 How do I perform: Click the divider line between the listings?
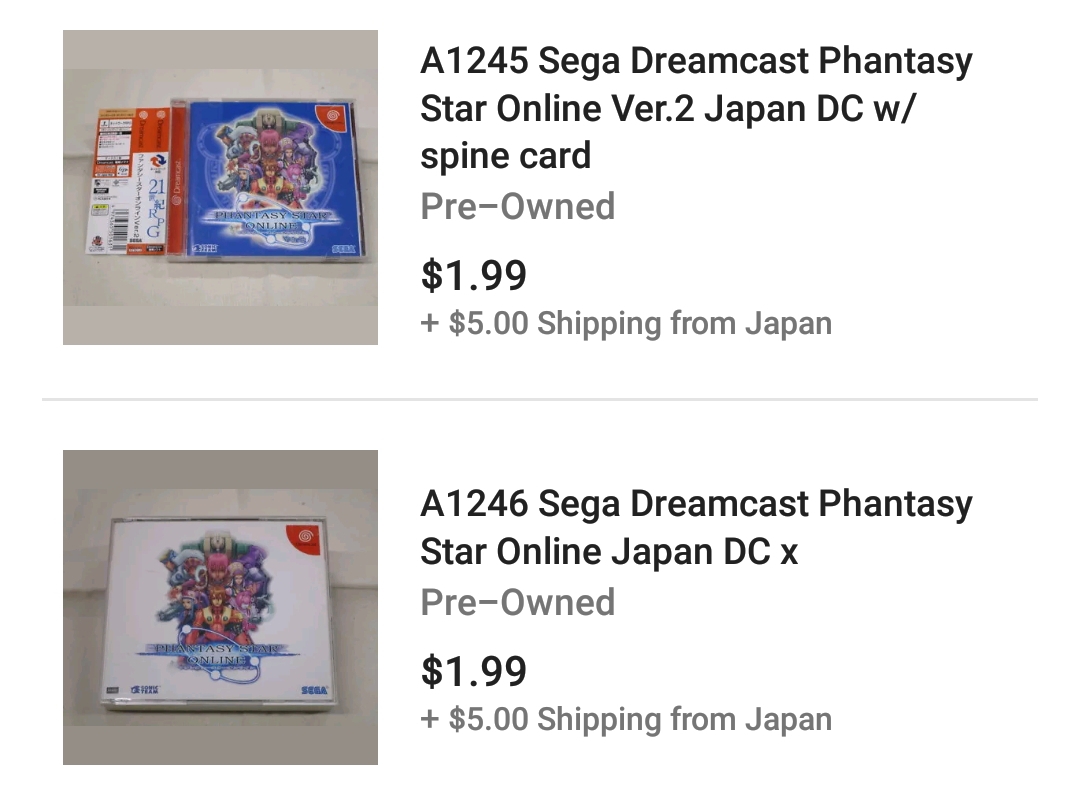click(540, 399)
